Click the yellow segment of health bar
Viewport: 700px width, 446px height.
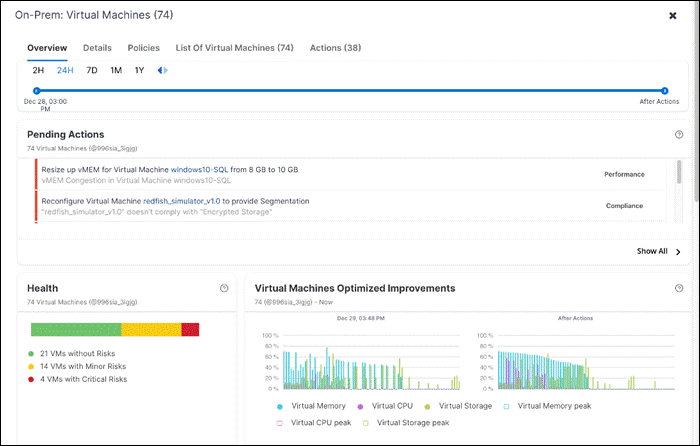point(151,329)
